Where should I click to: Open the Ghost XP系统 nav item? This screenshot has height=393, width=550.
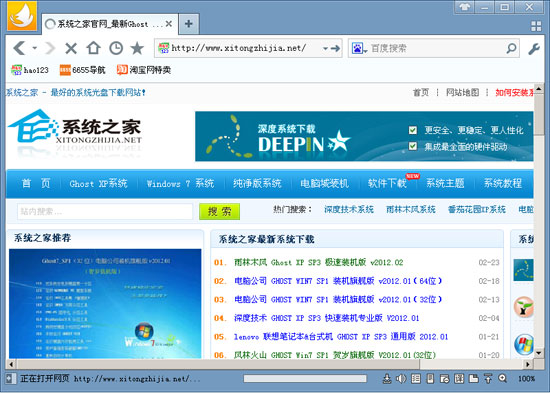[98, 183]
